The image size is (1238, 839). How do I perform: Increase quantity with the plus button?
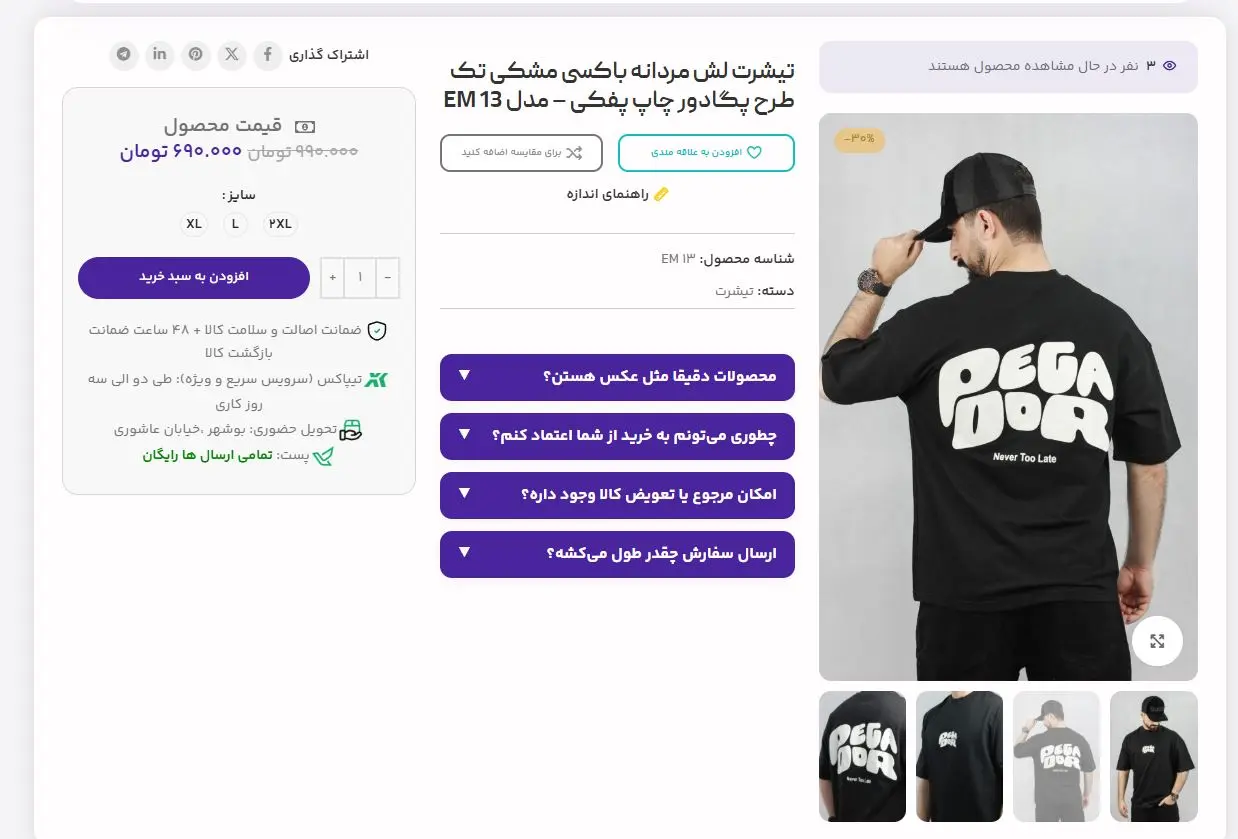click(x=333, y=278)
